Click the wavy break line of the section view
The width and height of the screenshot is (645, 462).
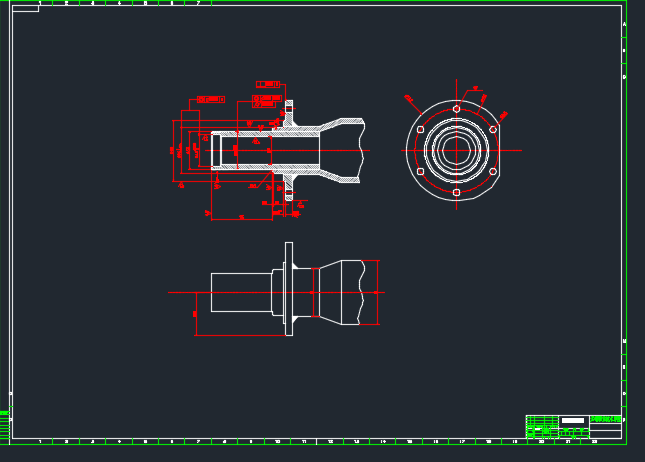pyautogui.click(x=362, y=151)
